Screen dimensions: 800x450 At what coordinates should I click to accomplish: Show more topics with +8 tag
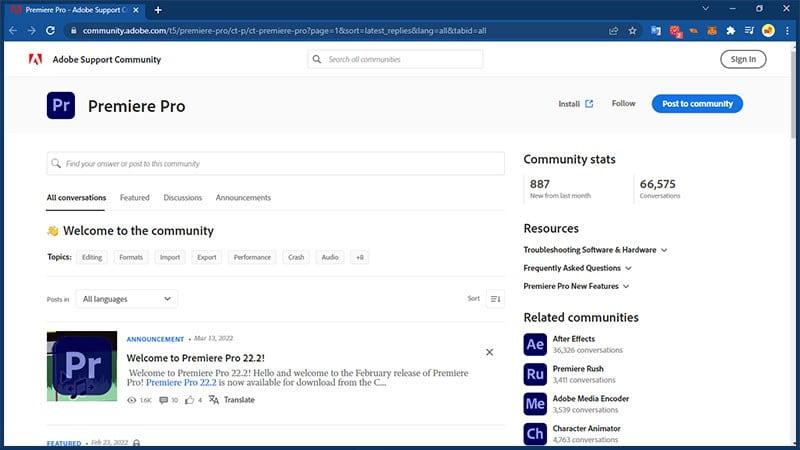pos(360,257)
